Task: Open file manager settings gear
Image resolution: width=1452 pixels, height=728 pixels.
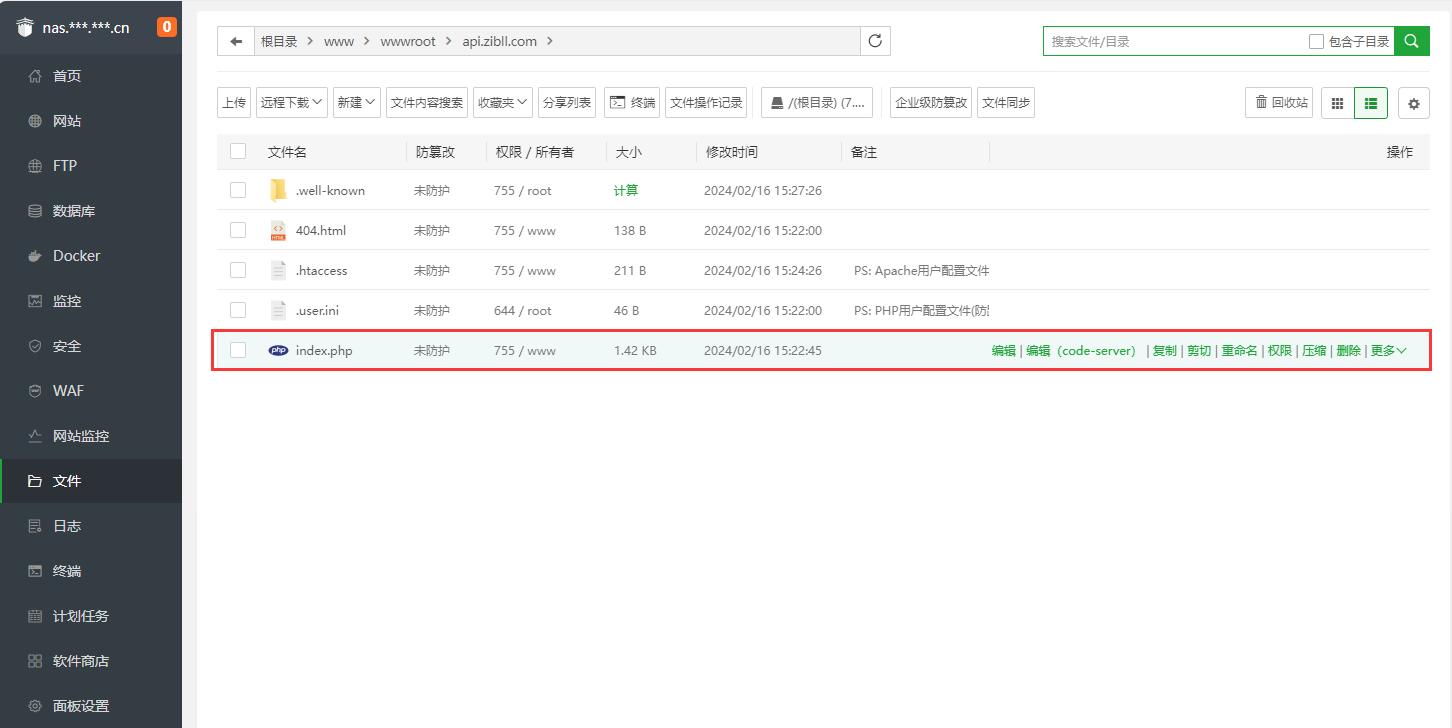Action: [x=1414, y=102]
